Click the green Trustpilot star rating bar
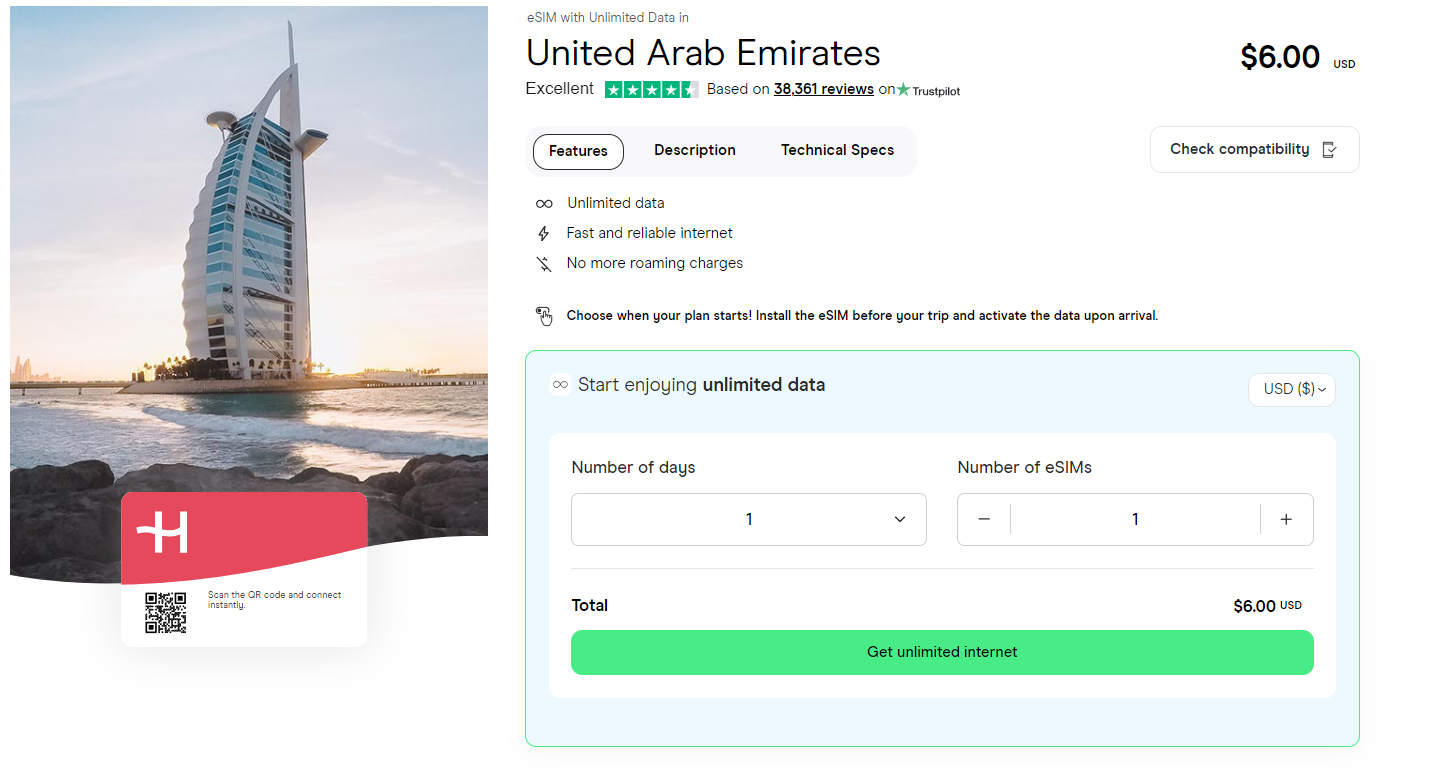The width and height of the screenshot is (1446, 768). (651, 89)
